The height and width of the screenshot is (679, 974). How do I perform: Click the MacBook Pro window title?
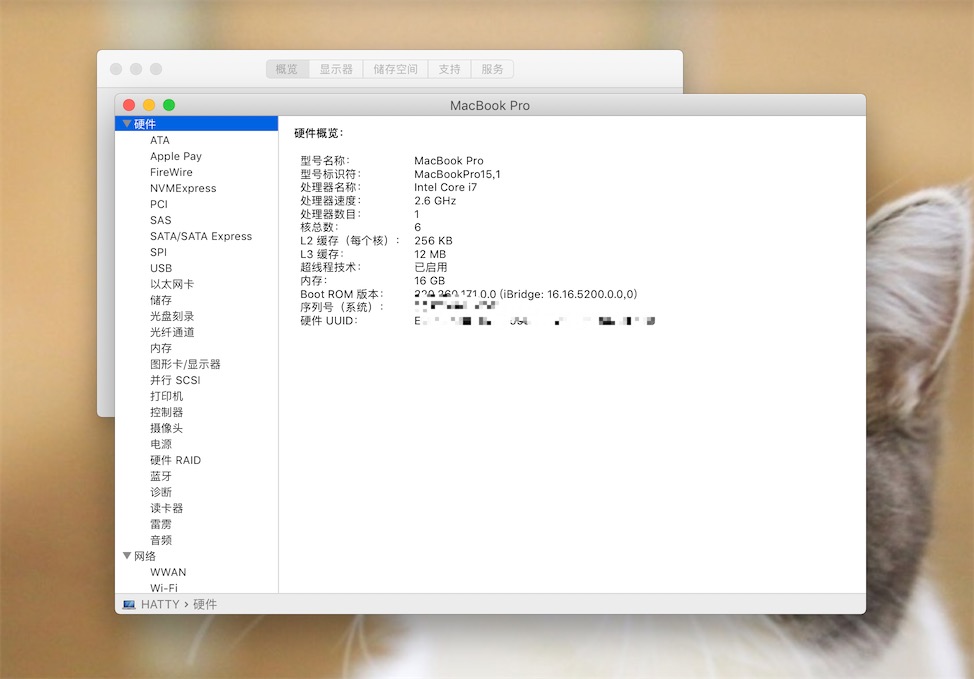[x=489, y=106]
